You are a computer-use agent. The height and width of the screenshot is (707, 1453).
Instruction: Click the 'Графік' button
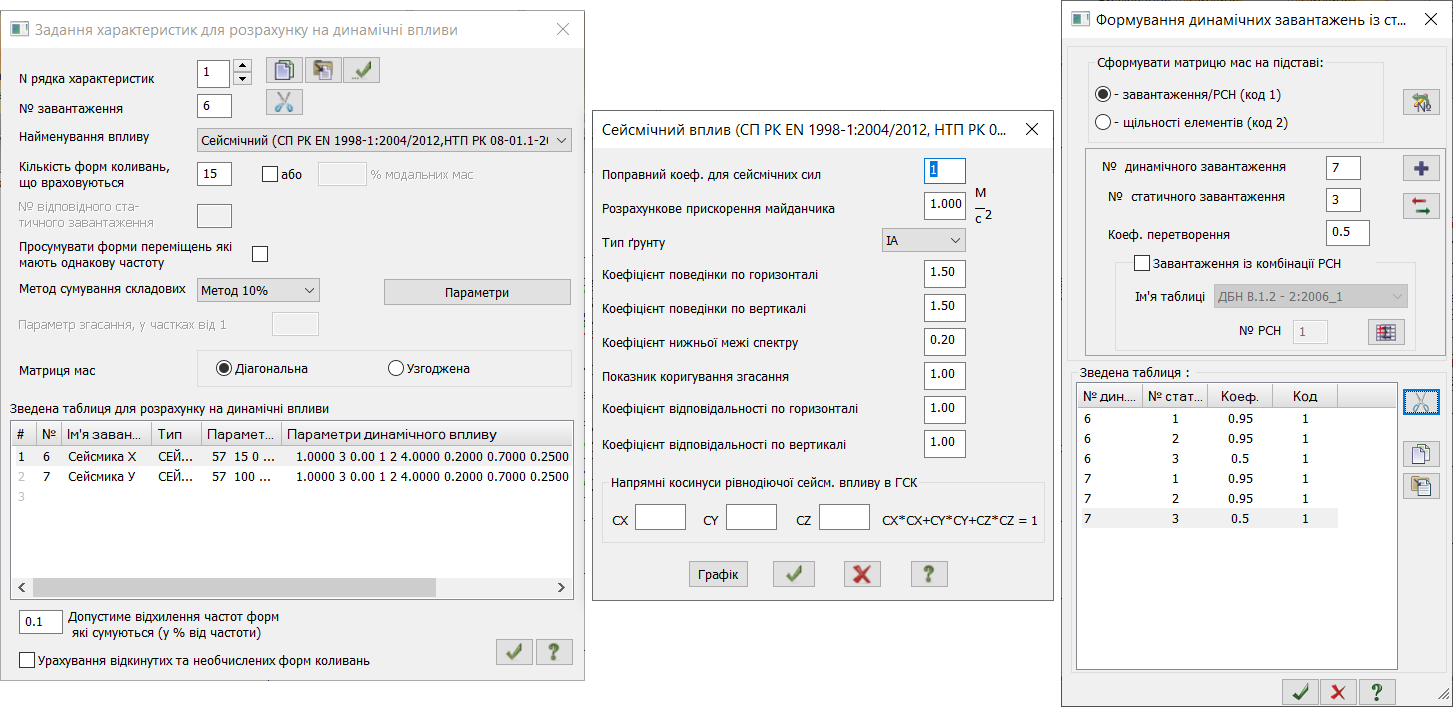tap(718, 574)
